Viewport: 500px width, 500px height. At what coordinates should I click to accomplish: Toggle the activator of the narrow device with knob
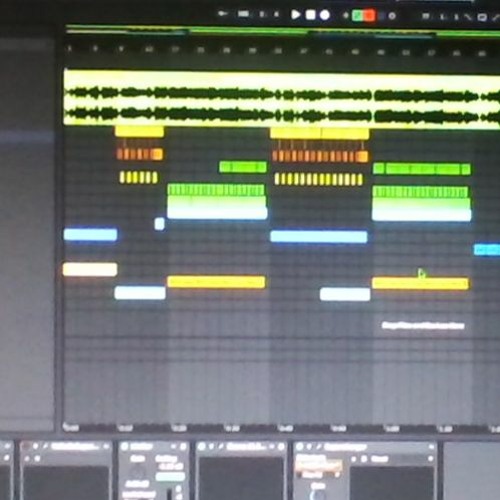point(125,446)
